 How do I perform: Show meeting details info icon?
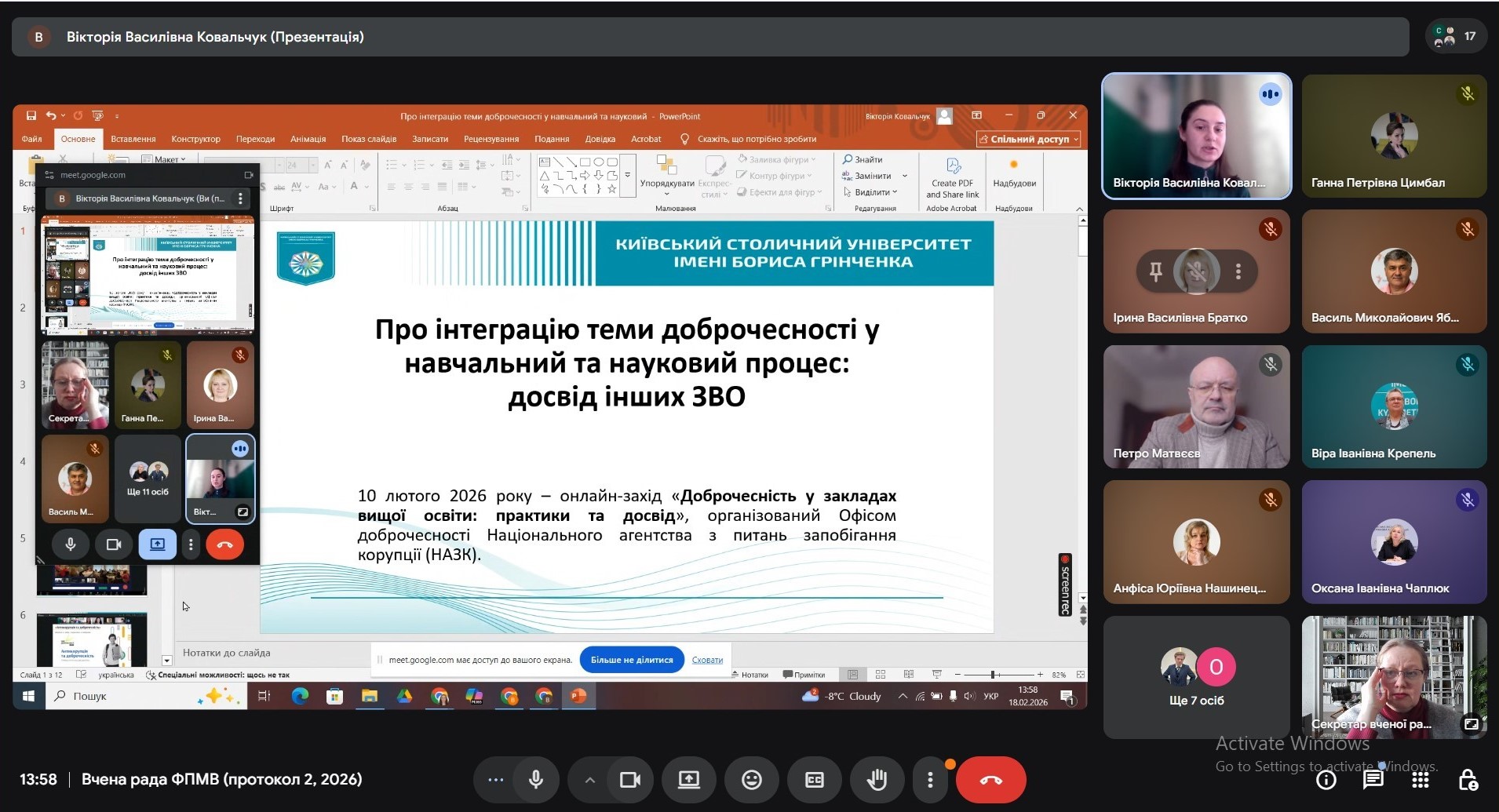point(1326,780)
